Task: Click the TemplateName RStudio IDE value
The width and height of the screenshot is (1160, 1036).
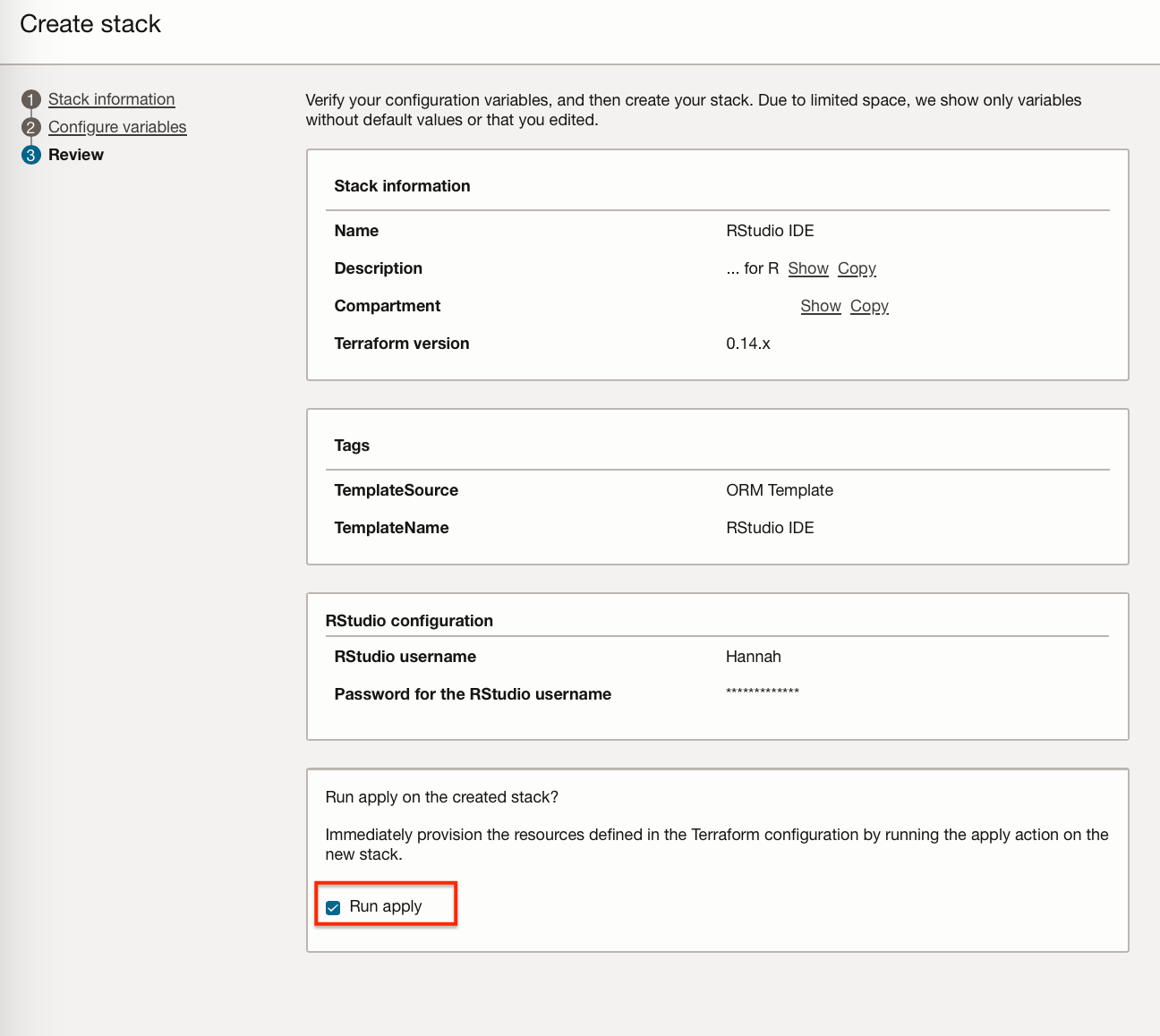Action: point(770,528)
